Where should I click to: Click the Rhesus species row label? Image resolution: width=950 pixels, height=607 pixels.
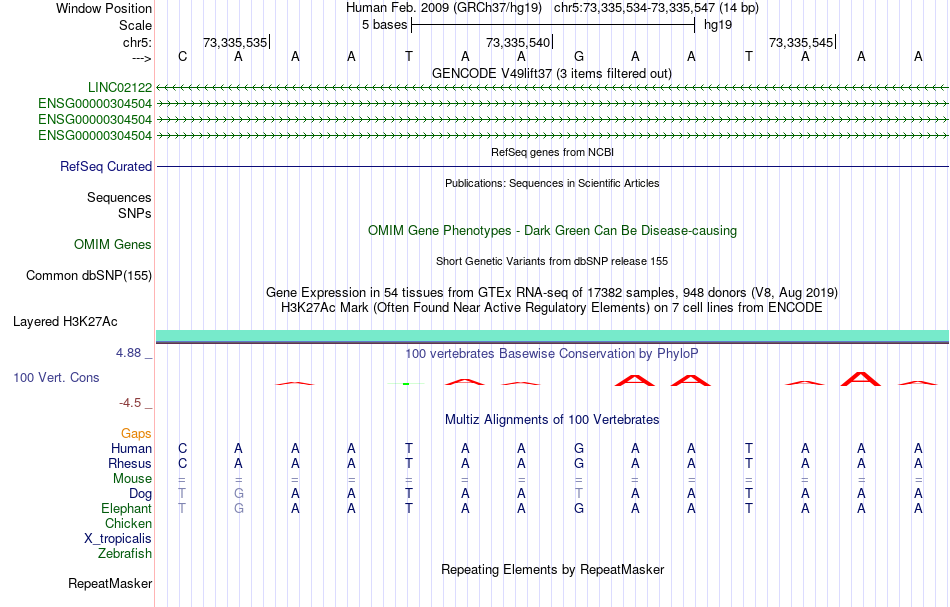pos(130,464)
